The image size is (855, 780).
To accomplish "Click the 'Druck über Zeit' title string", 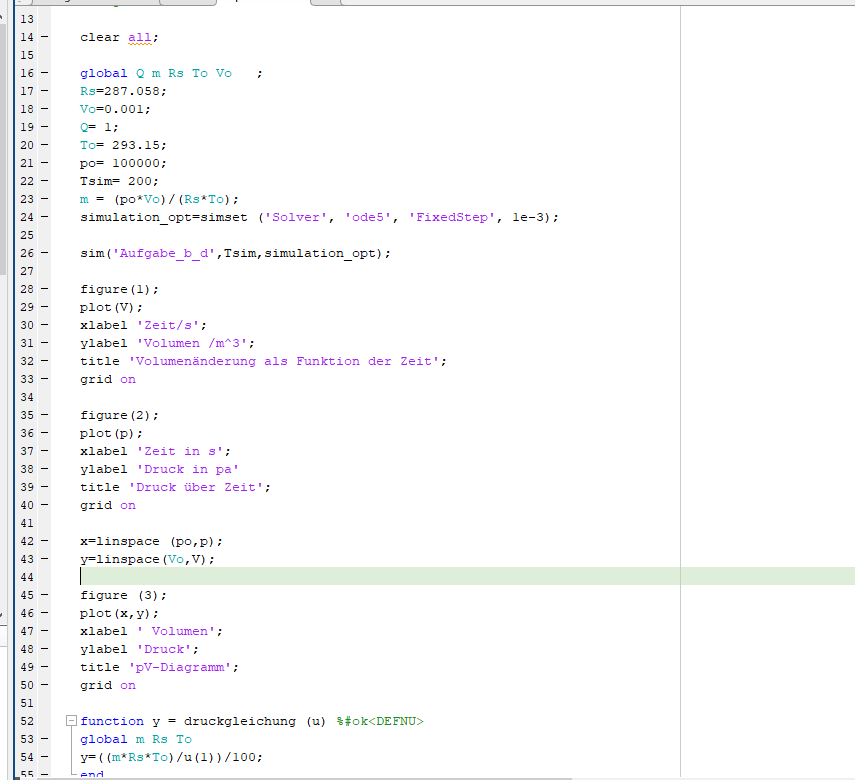I will point(195,487).
